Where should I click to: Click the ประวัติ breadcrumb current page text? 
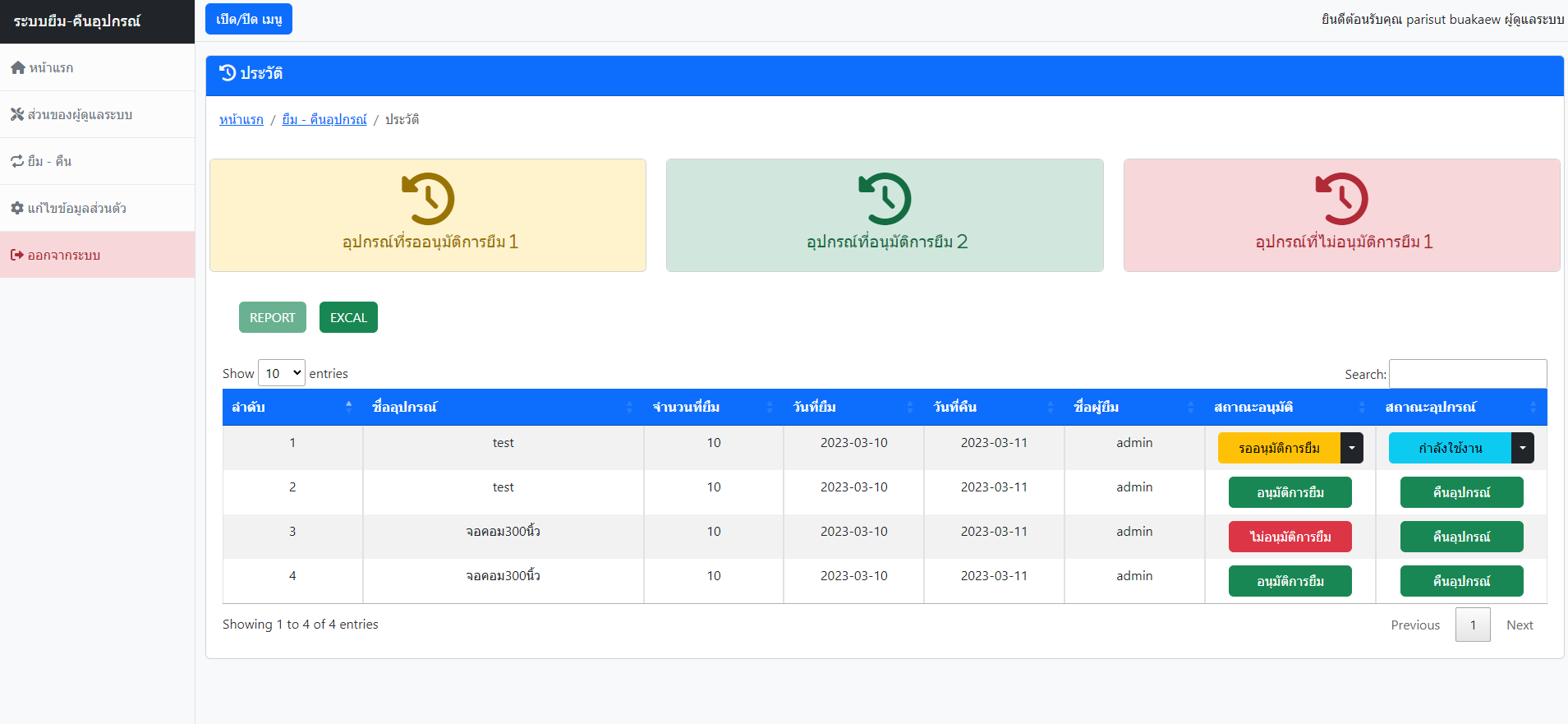pos(402,119)
